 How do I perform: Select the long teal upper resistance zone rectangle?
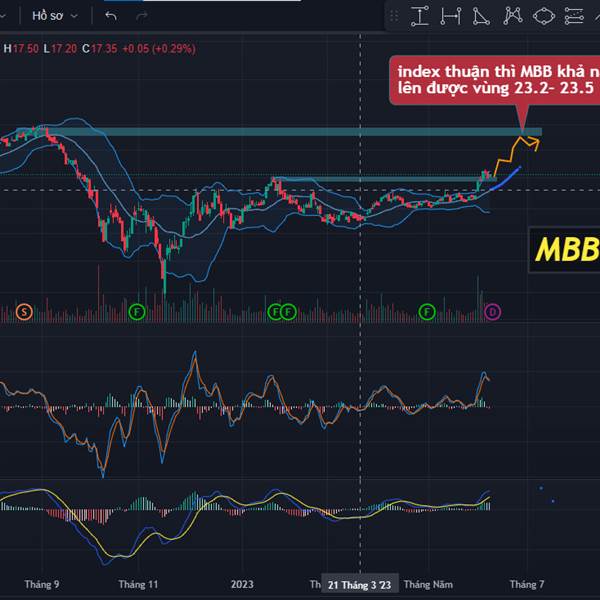pos(279,132)
